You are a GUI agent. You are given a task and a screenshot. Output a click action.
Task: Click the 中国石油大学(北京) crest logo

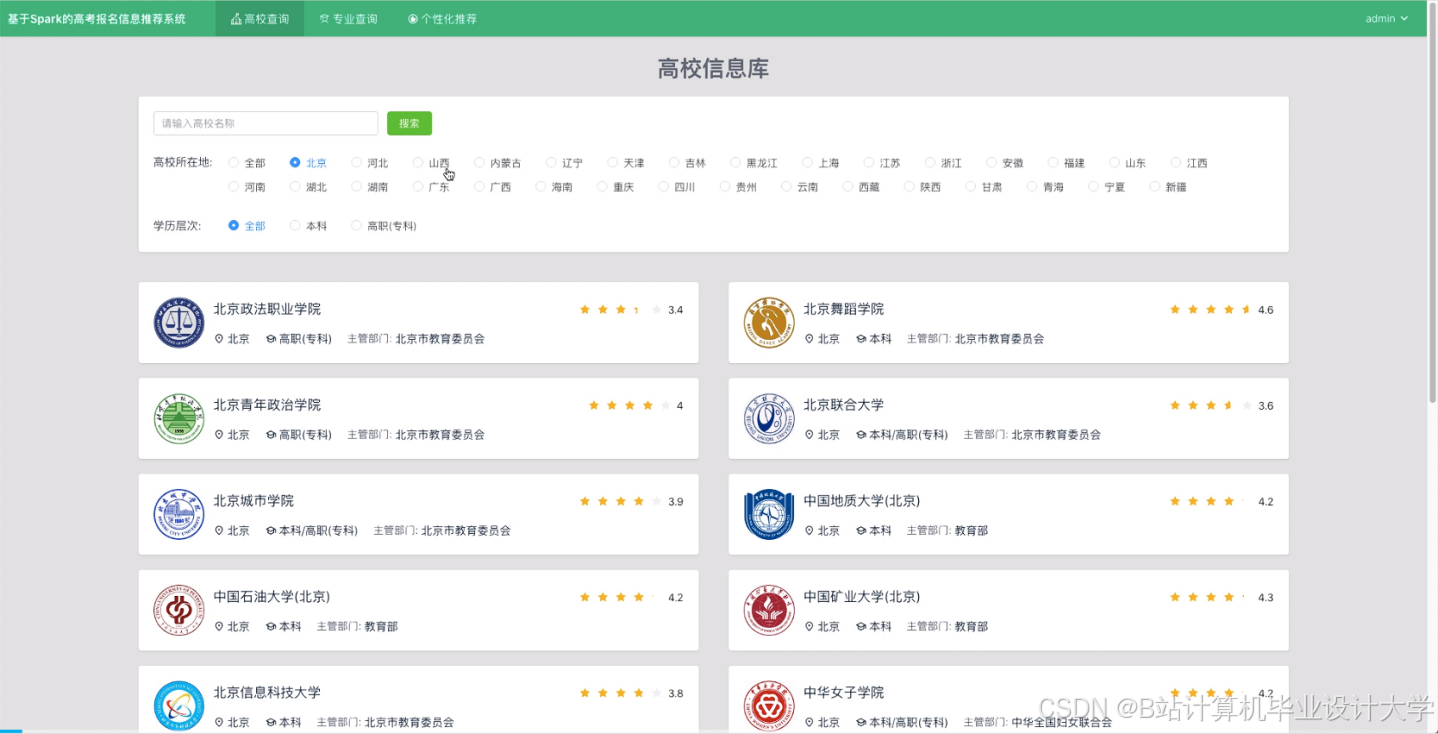179,610
